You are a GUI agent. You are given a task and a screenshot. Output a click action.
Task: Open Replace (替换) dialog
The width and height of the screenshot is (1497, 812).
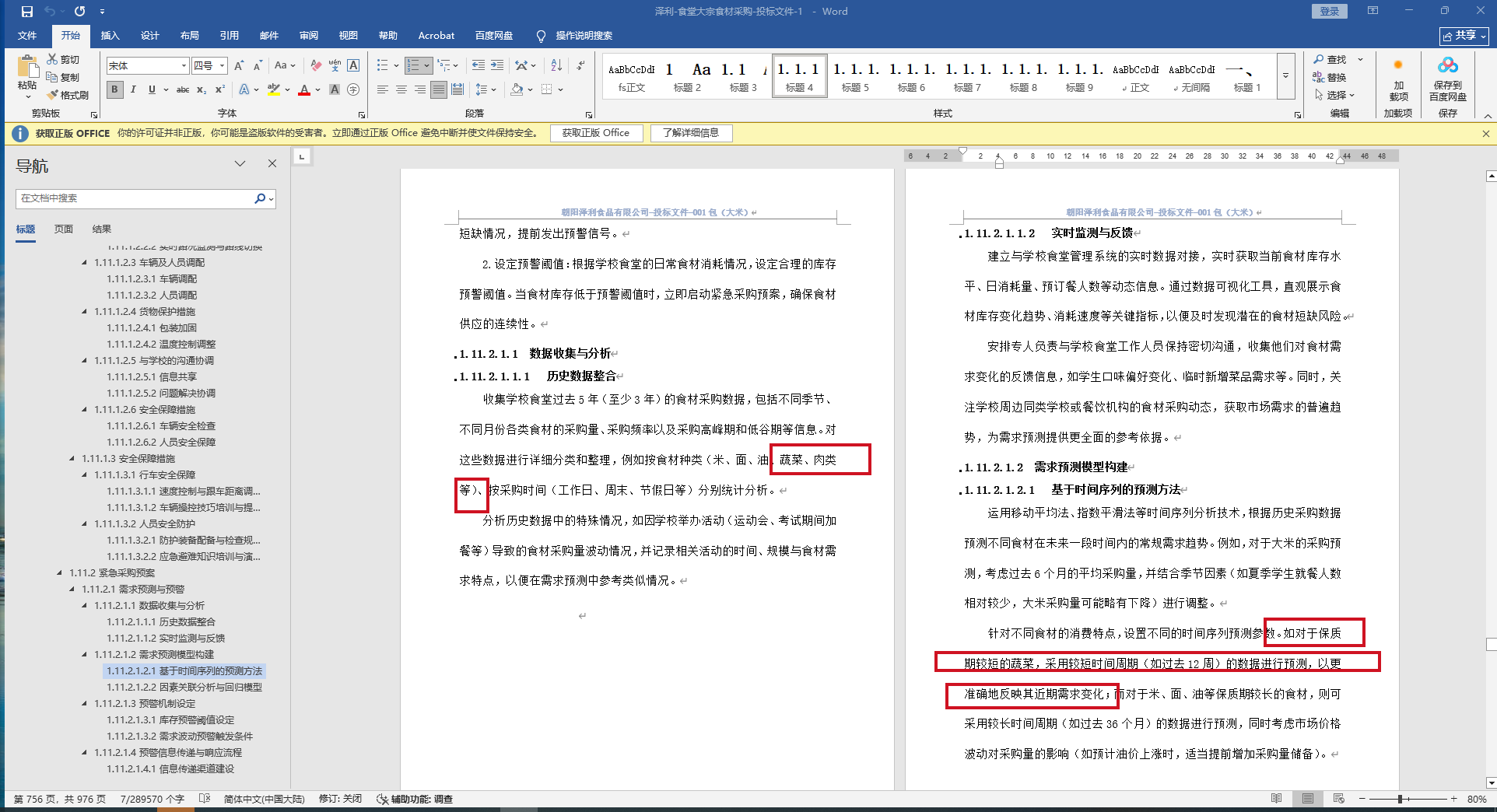click(1330, 77)
